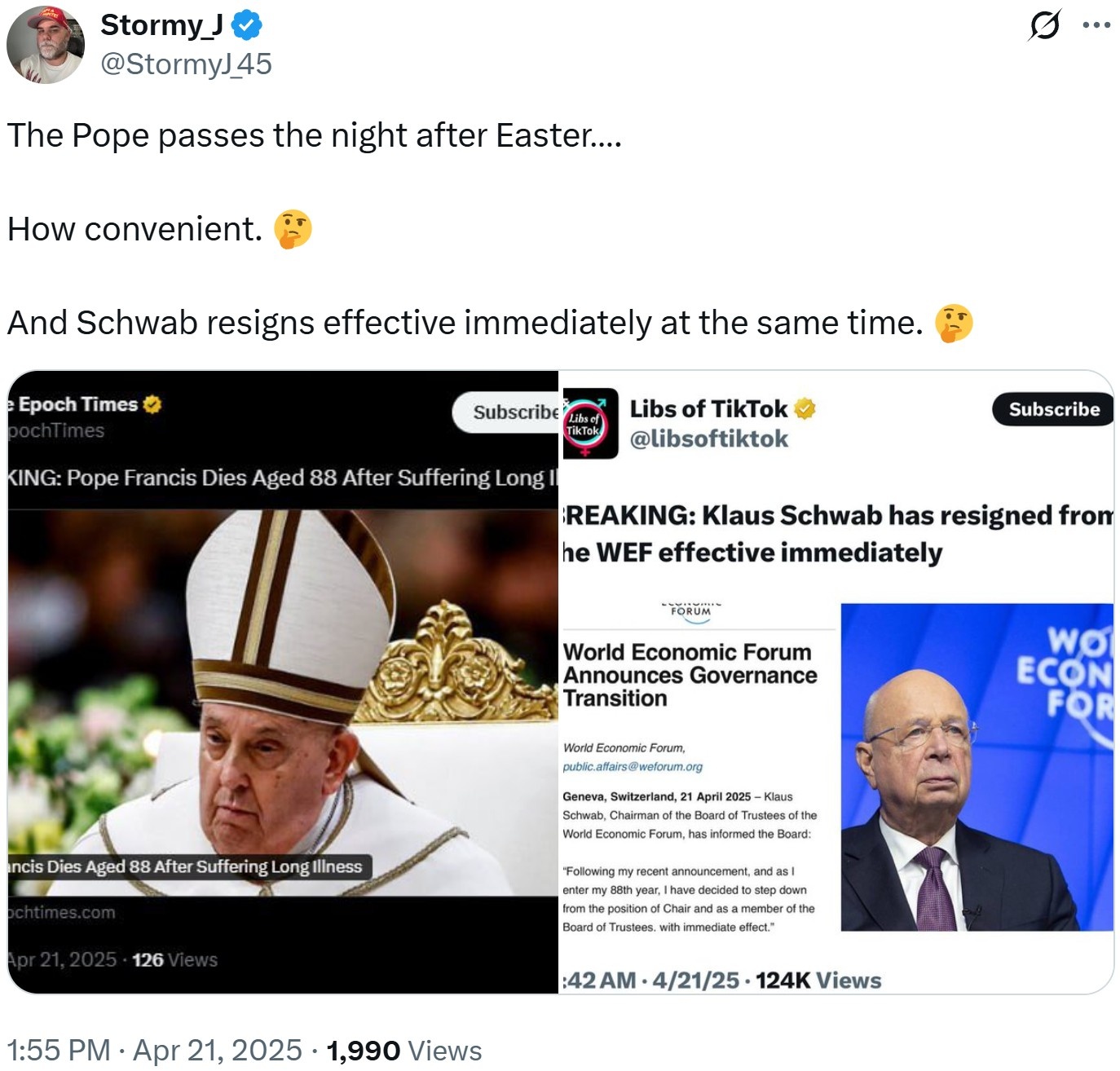
Task: Open the Pope Francis photo thumbnail
Action: pyautogui.click(x=283, y=703)
